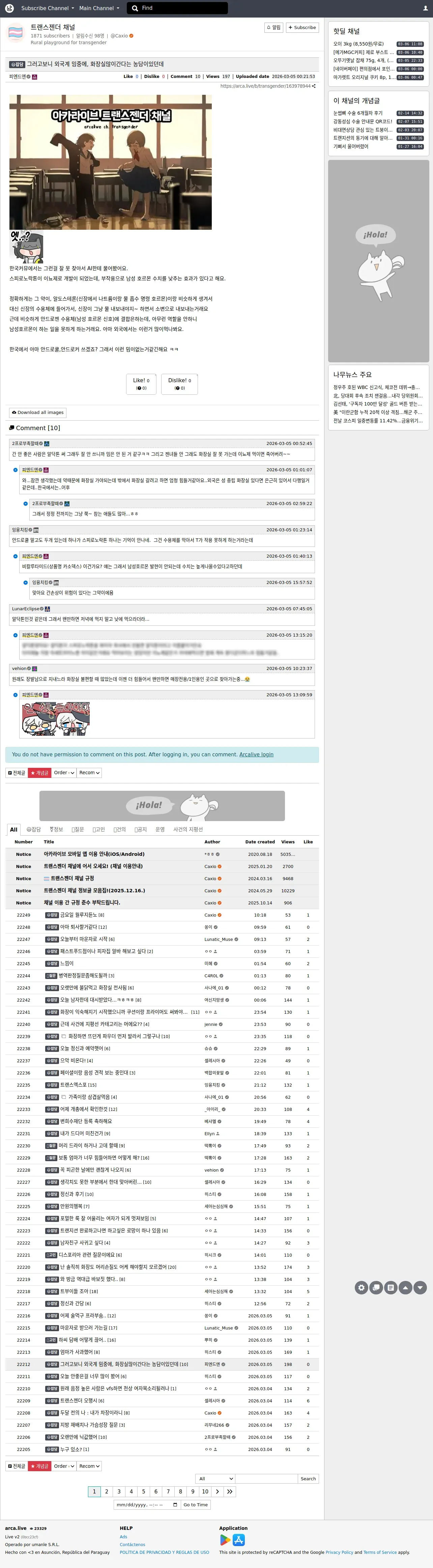Click sticker image in last comment

[56, 720]
